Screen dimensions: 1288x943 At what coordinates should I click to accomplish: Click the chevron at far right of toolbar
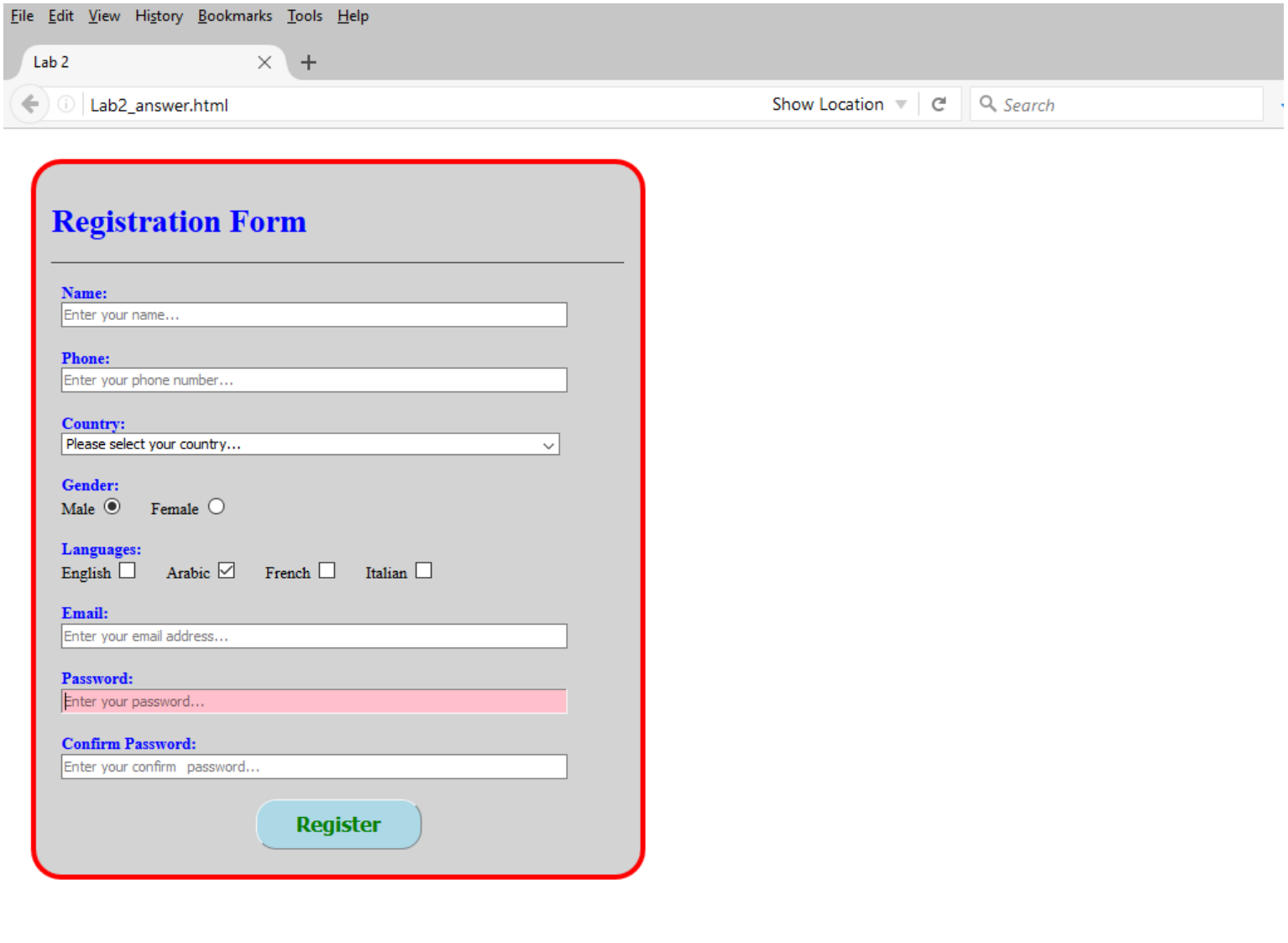pyautogui.click(x=1281, y=104)
